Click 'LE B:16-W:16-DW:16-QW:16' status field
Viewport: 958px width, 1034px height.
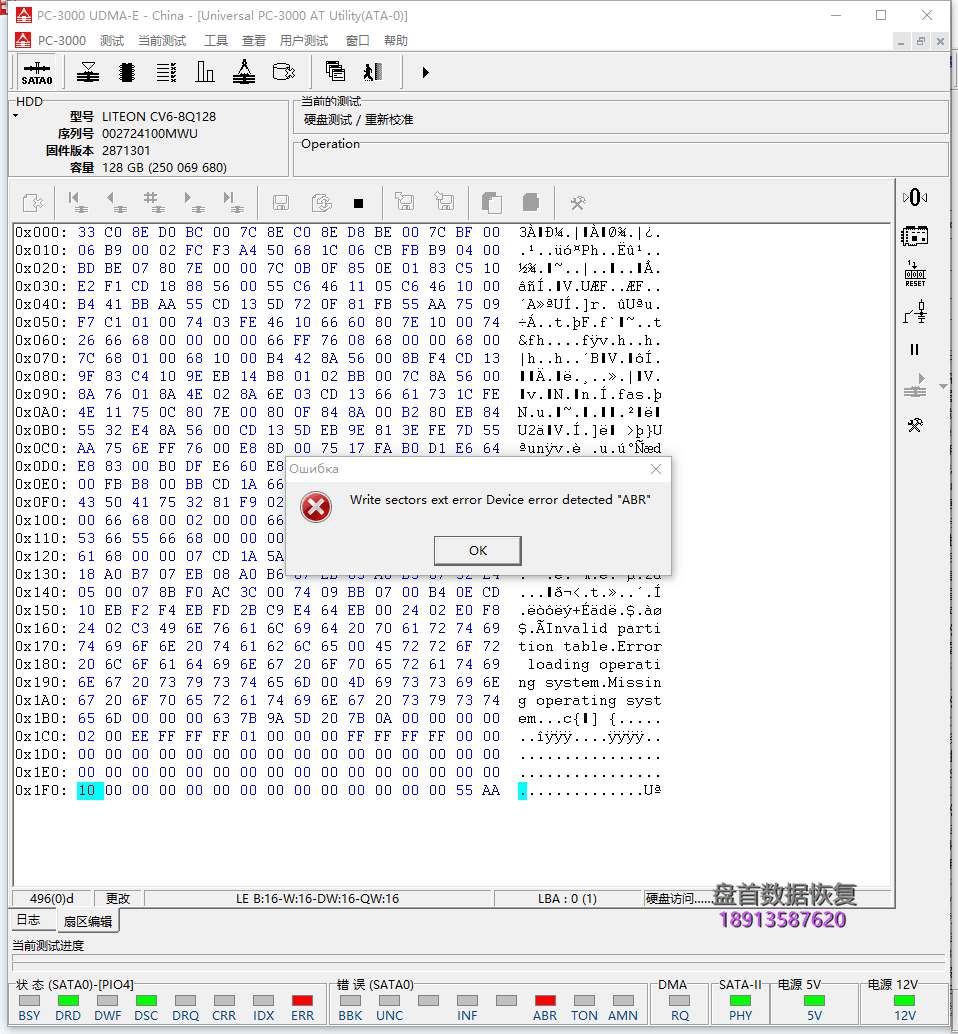pos(318,898)
